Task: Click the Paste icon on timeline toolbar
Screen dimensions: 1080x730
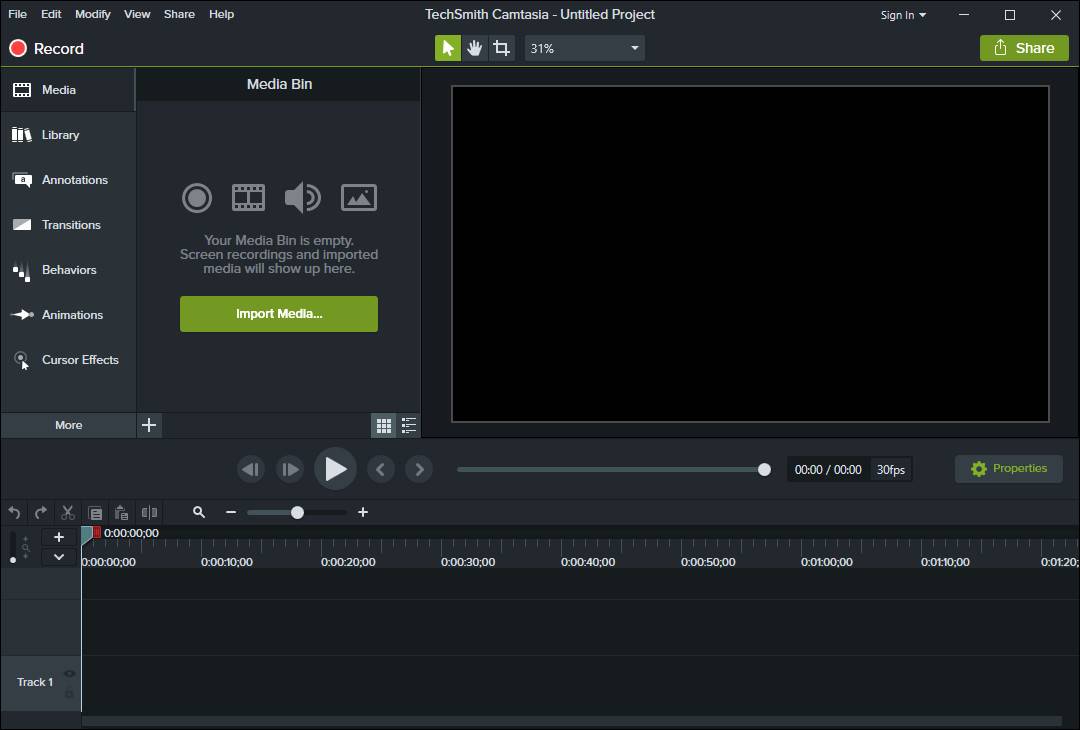Action: pos(121,512)
